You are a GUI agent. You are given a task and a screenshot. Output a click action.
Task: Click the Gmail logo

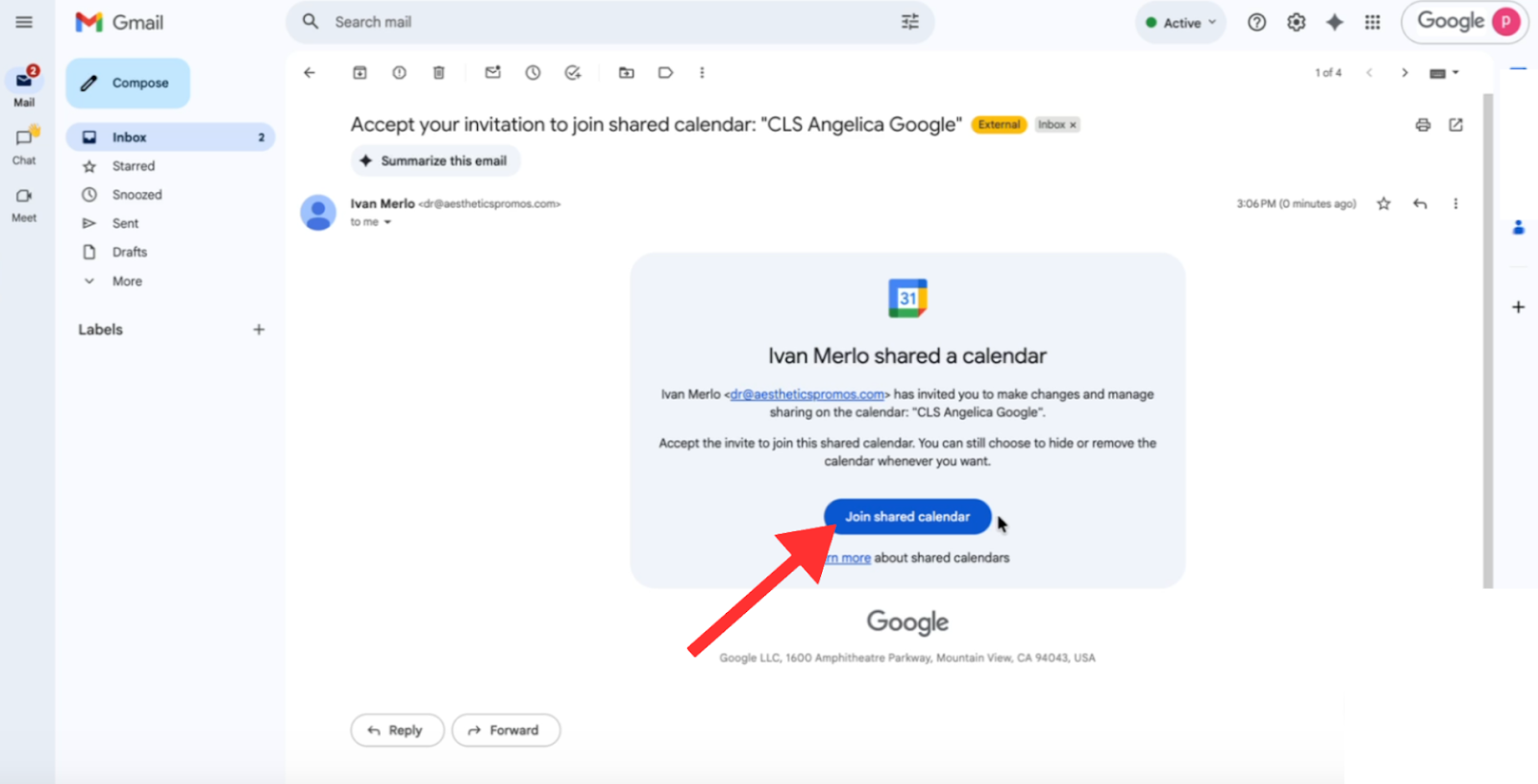pyautogui.click(x=119, y=22)
